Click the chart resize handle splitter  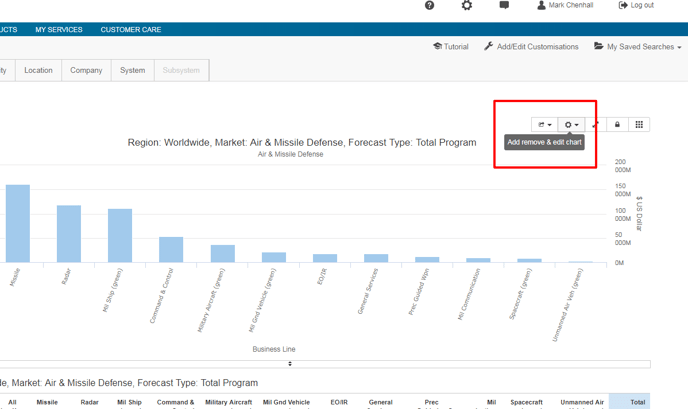tap(290, 364)
